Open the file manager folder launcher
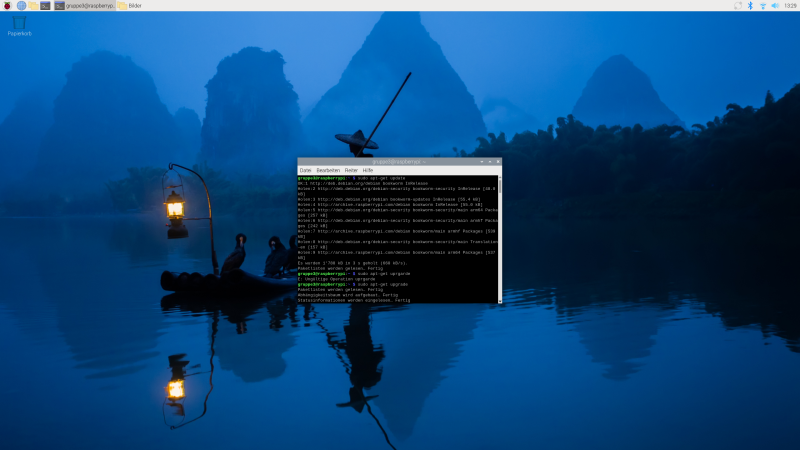The image size is (800, 450). point(33,6)
